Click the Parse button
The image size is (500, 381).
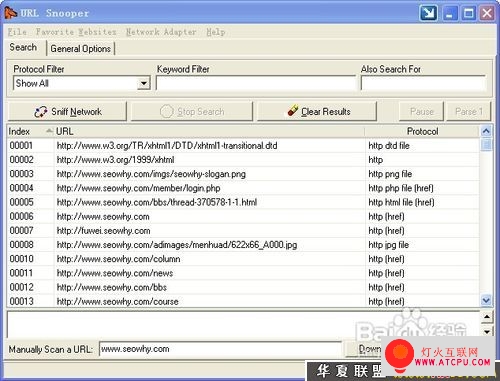point(469,111)
